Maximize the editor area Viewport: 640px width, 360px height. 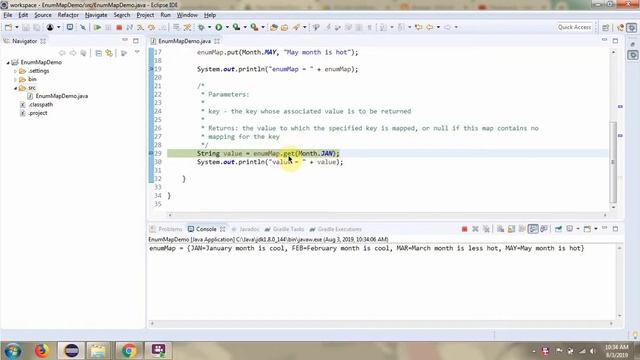tap(615, 41)
